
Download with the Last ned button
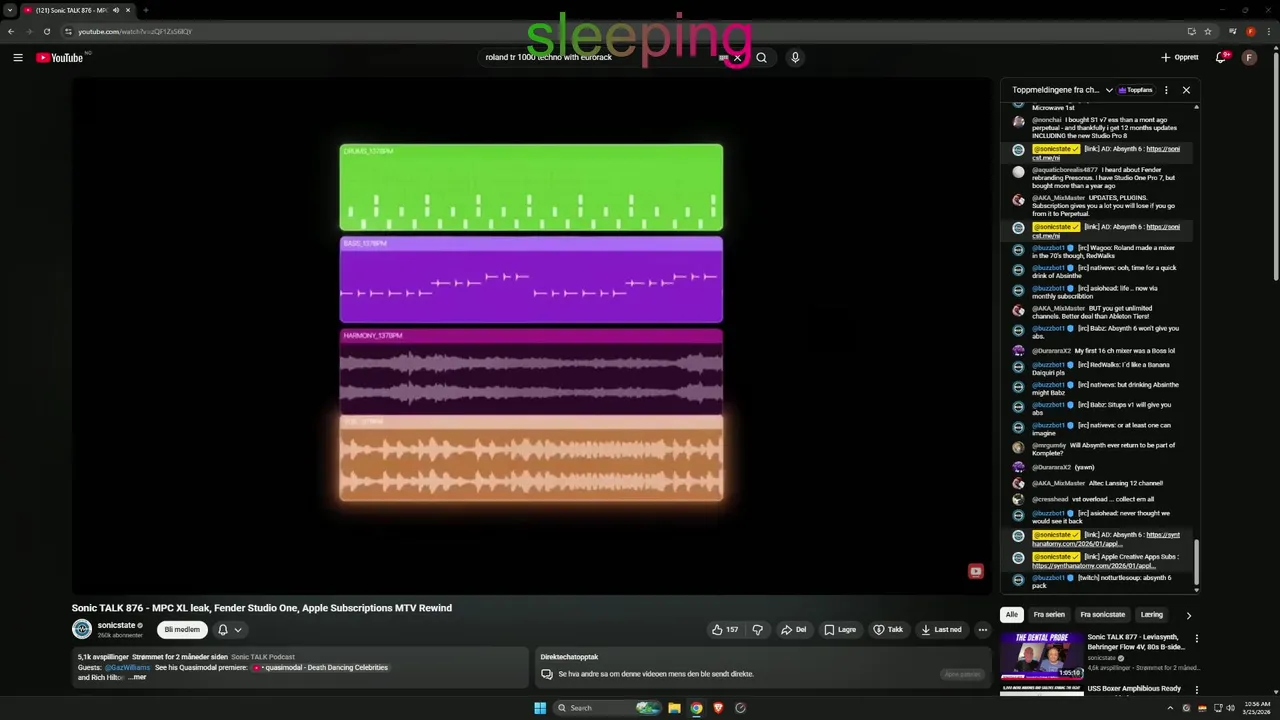942,629
